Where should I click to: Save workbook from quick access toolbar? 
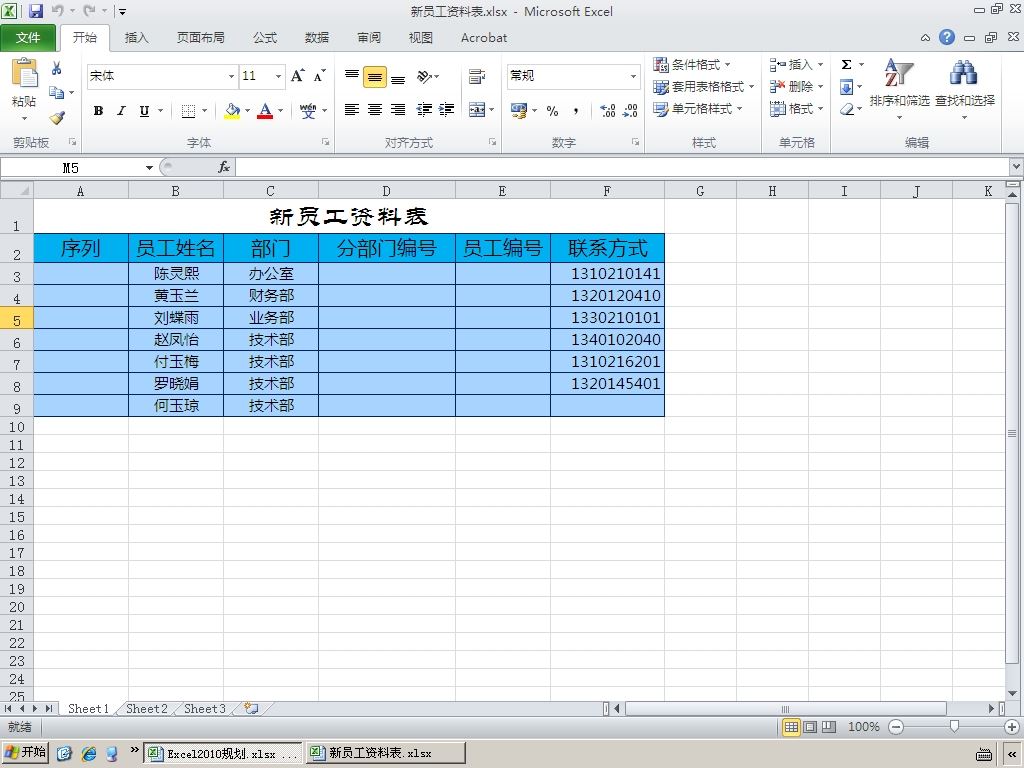pos(36,10)
